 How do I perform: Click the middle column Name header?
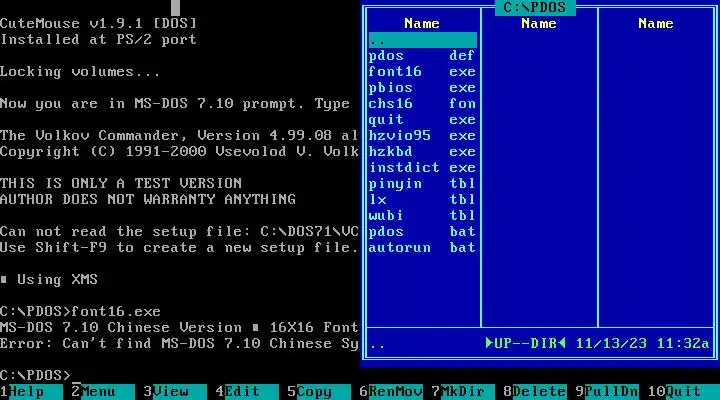(539, 24)
